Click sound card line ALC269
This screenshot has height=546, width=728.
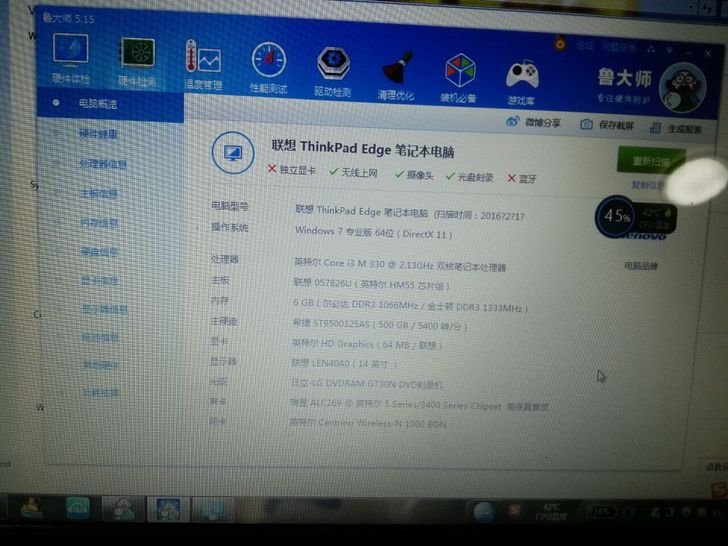[419, 405]
